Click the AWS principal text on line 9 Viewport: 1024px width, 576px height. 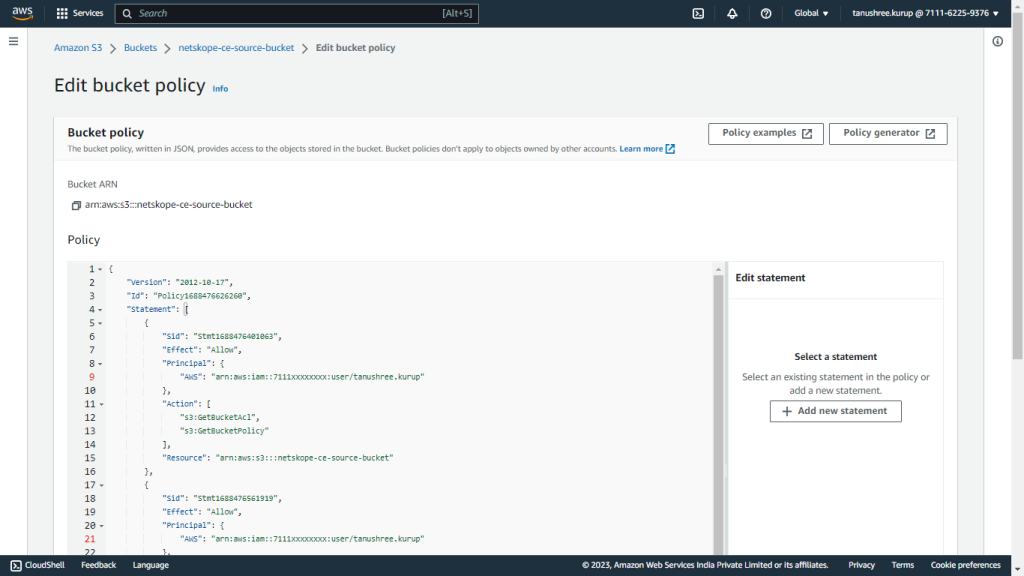pos(302,377)
